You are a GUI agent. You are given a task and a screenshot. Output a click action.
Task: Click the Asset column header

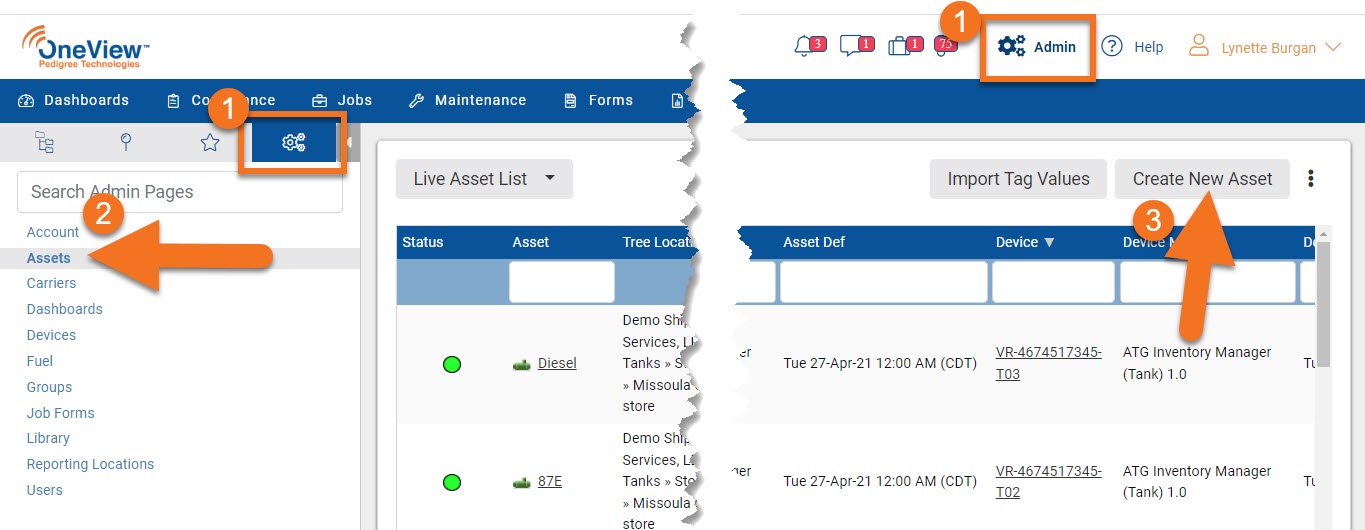tap(531, 242)
